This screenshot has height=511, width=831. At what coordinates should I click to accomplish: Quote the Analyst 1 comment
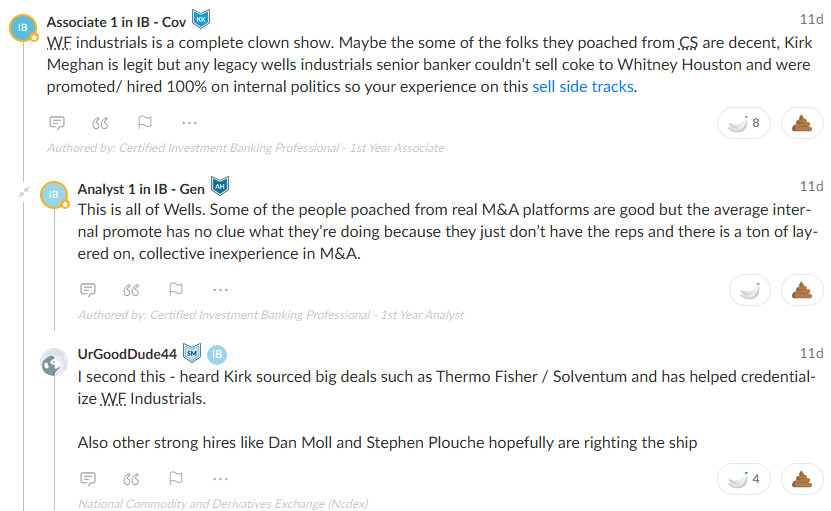pos(131,290)
